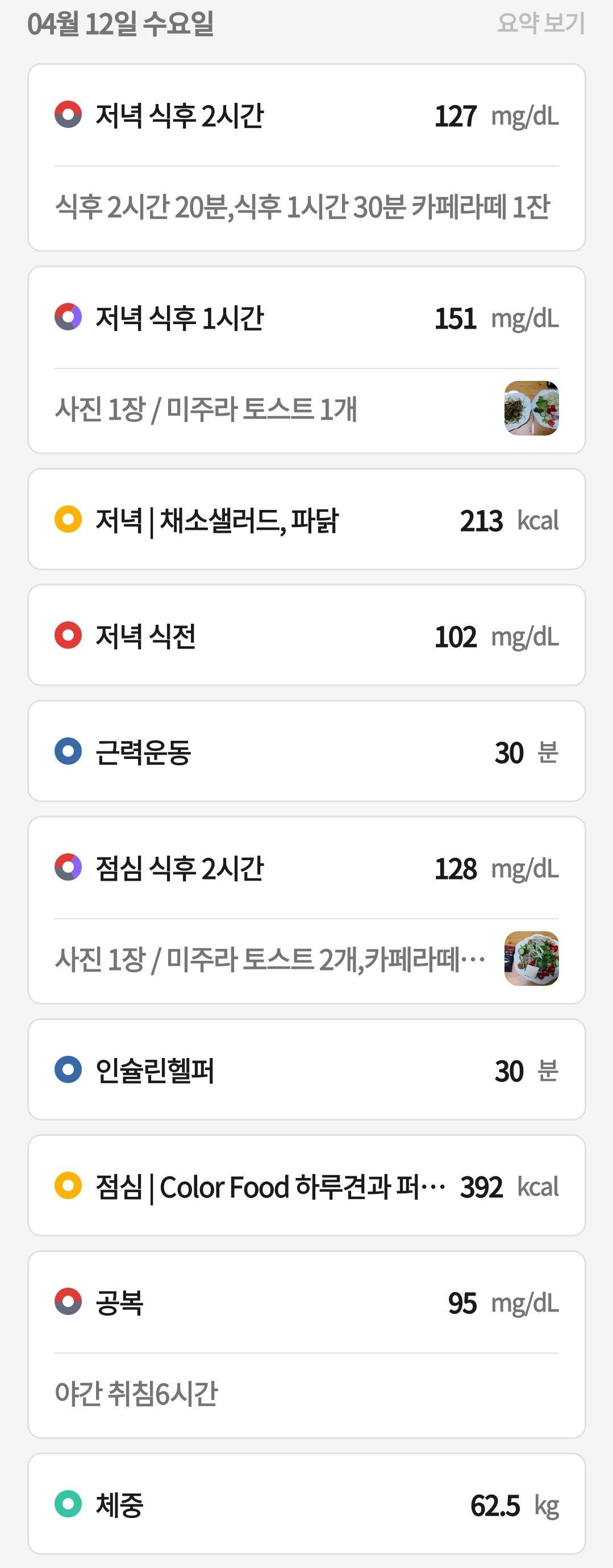613x1568 pixels.
Task: Open the dinner salad photo thumbnail
Action: tap(532, 408)
